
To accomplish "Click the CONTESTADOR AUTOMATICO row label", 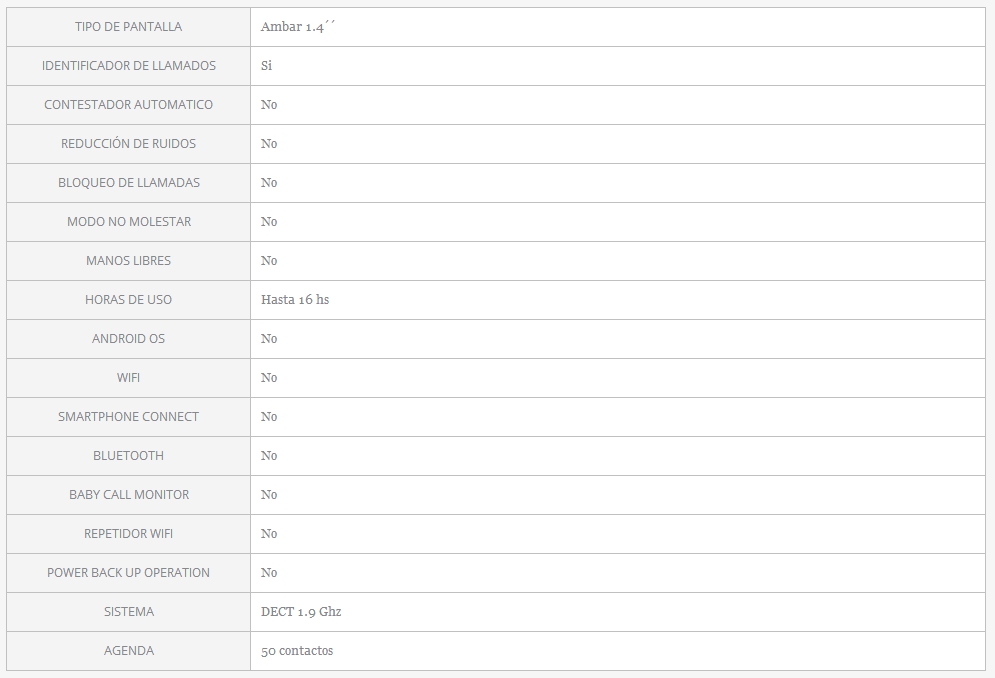I will [x=128, y=105].
